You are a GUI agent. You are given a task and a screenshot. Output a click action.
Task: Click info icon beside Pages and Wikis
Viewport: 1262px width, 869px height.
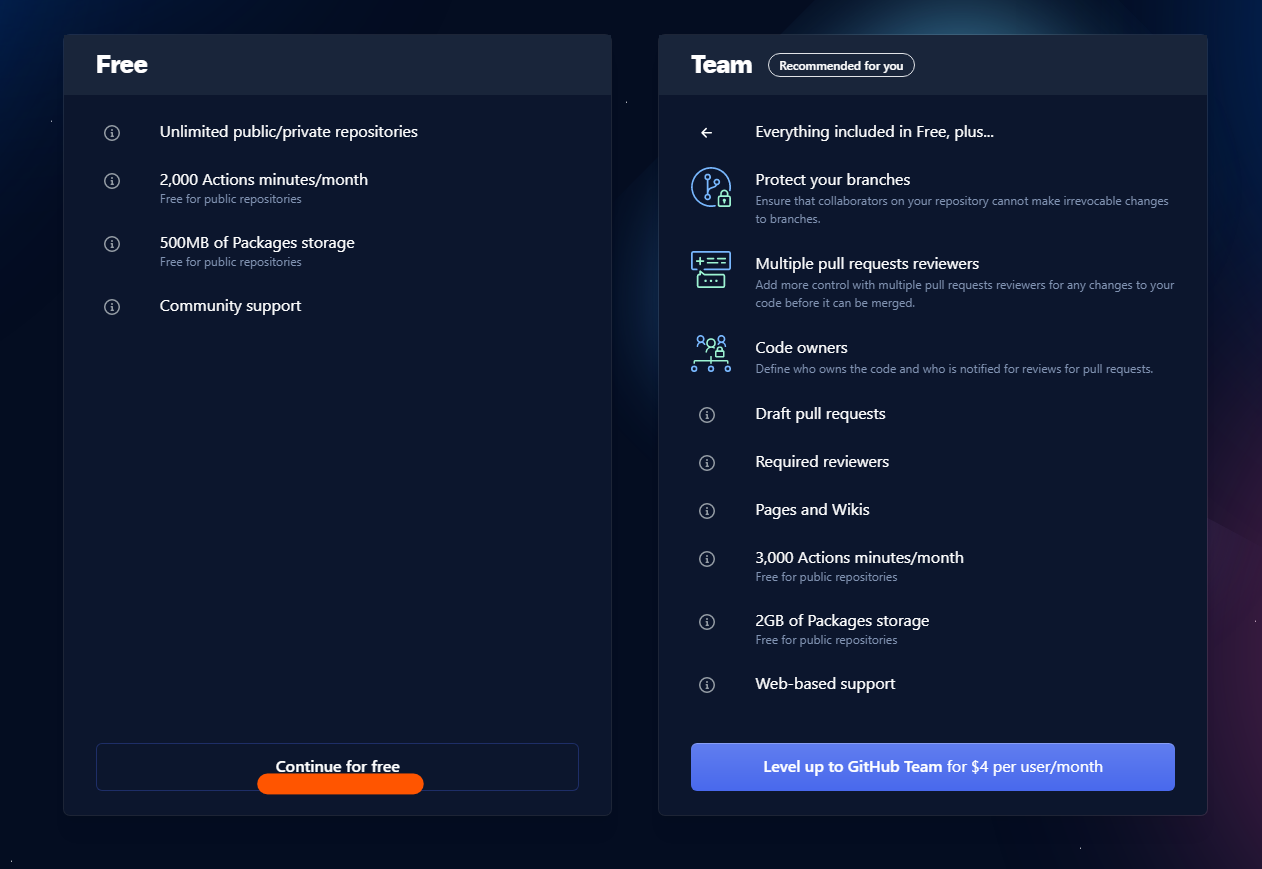(707, 511)
